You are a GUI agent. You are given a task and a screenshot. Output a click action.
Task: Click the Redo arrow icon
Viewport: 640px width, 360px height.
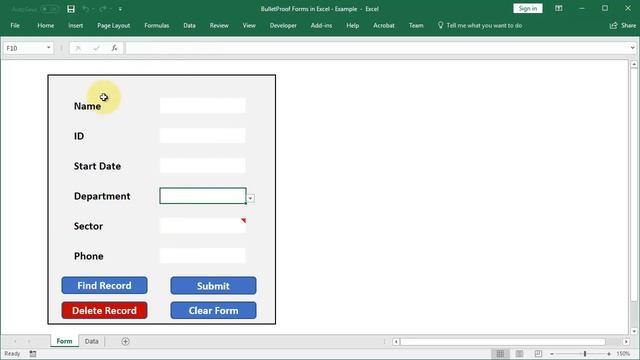coord(103,9)
